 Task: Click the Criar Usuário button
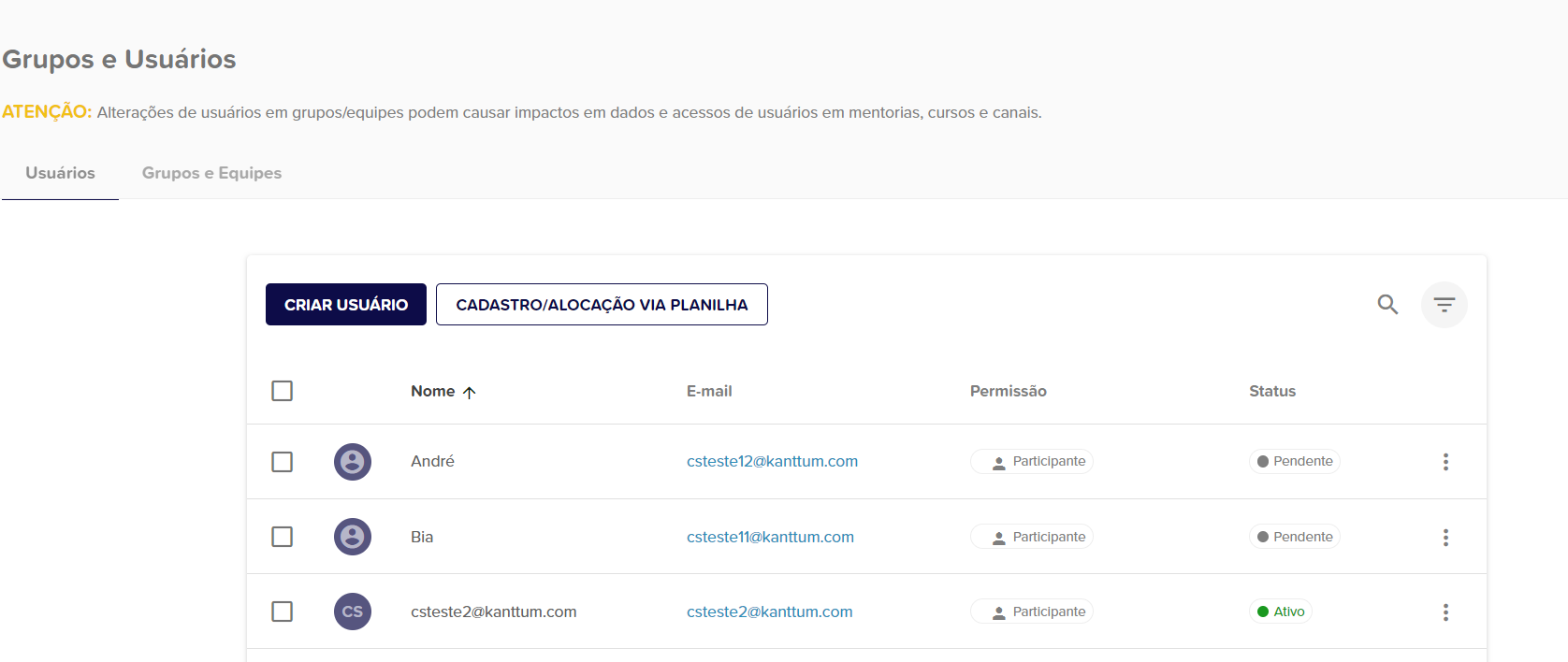346,305
